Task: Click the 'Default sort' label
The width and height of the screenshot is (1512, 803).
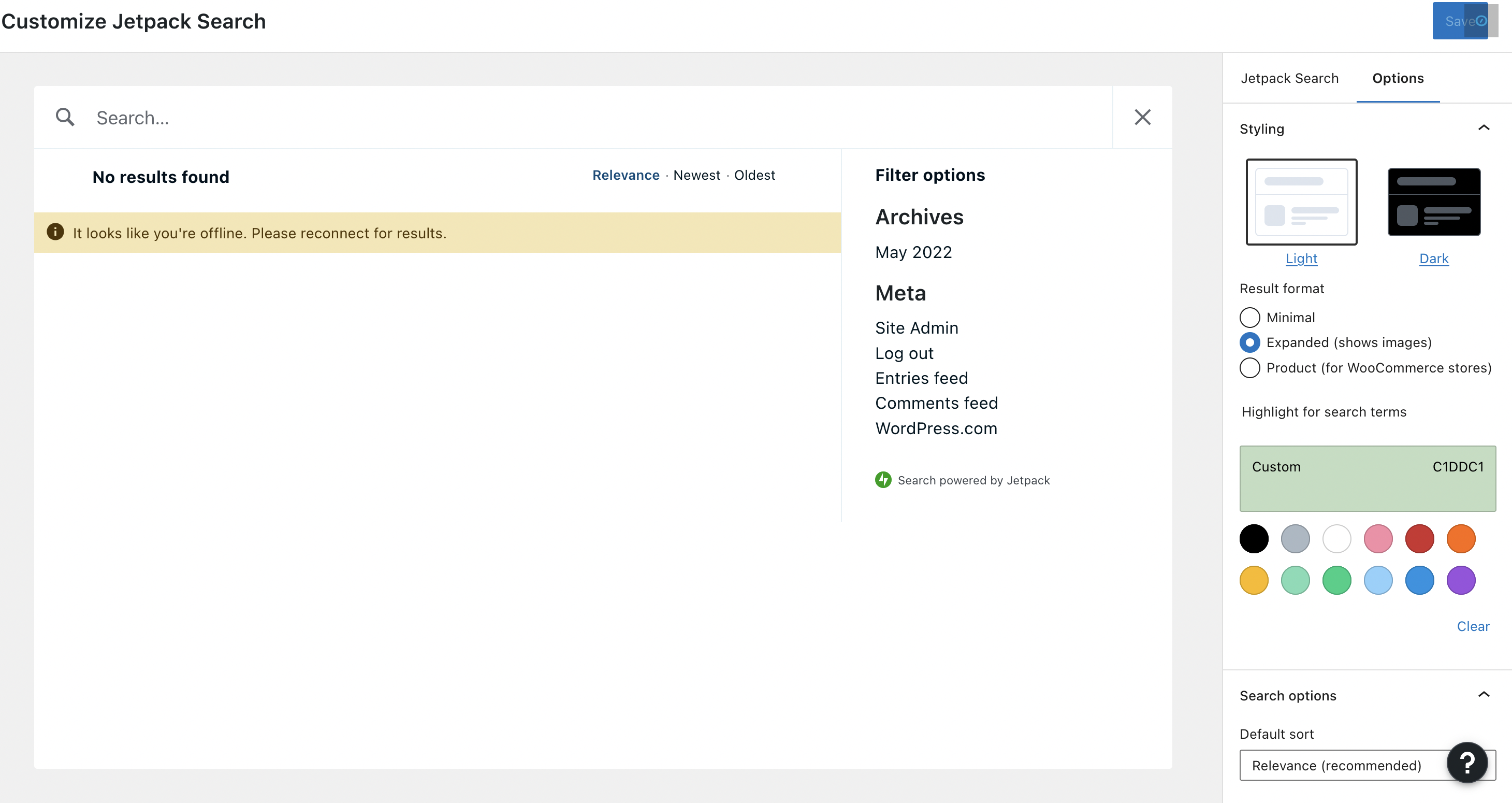Action: pos(1276,734)
